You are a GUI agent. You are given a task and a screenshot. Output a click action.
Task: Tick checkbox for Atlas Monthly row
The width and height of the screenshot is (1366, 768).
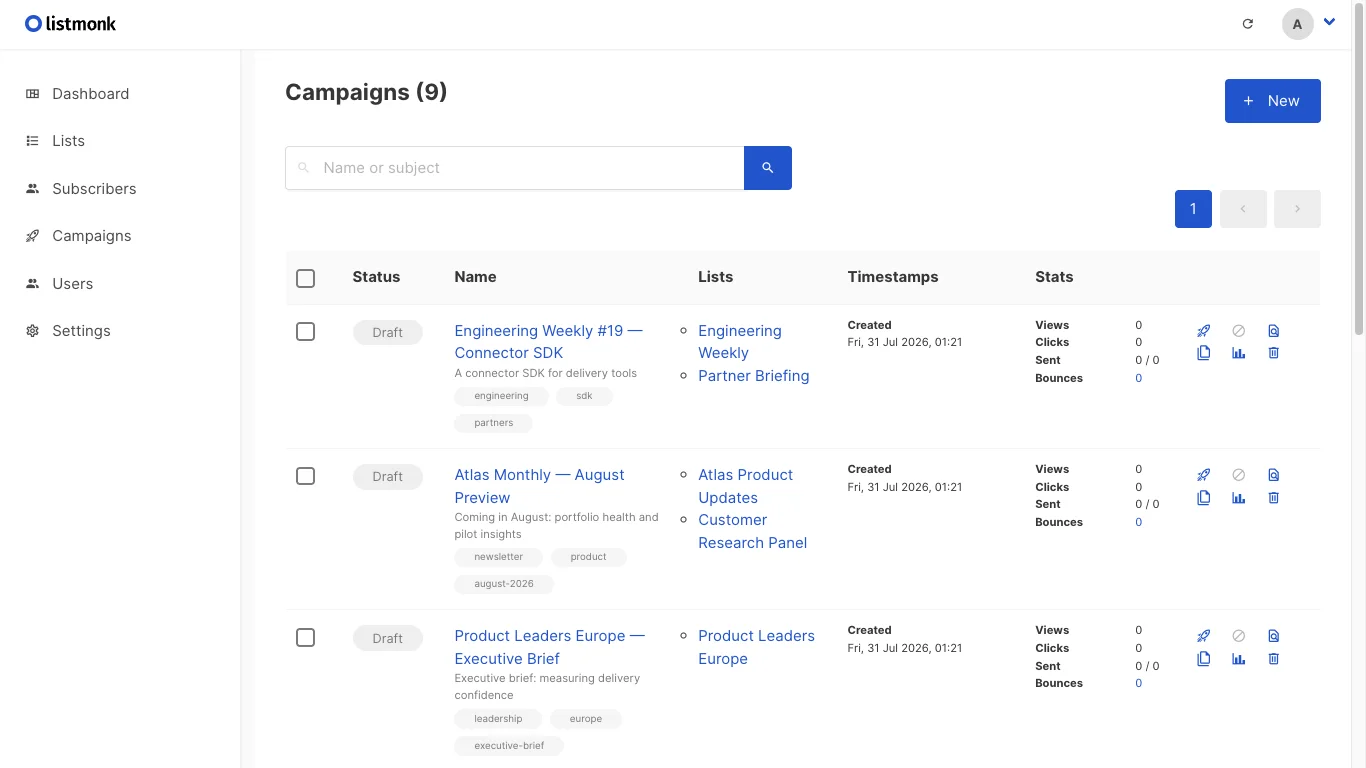tap(306, 476)
